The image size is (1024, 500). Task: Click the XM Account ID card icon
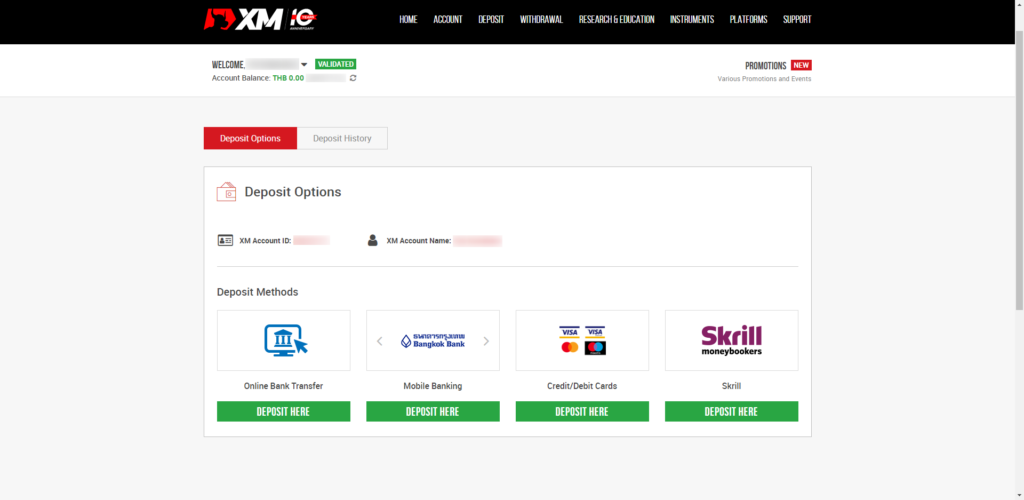tap(225, 240)
